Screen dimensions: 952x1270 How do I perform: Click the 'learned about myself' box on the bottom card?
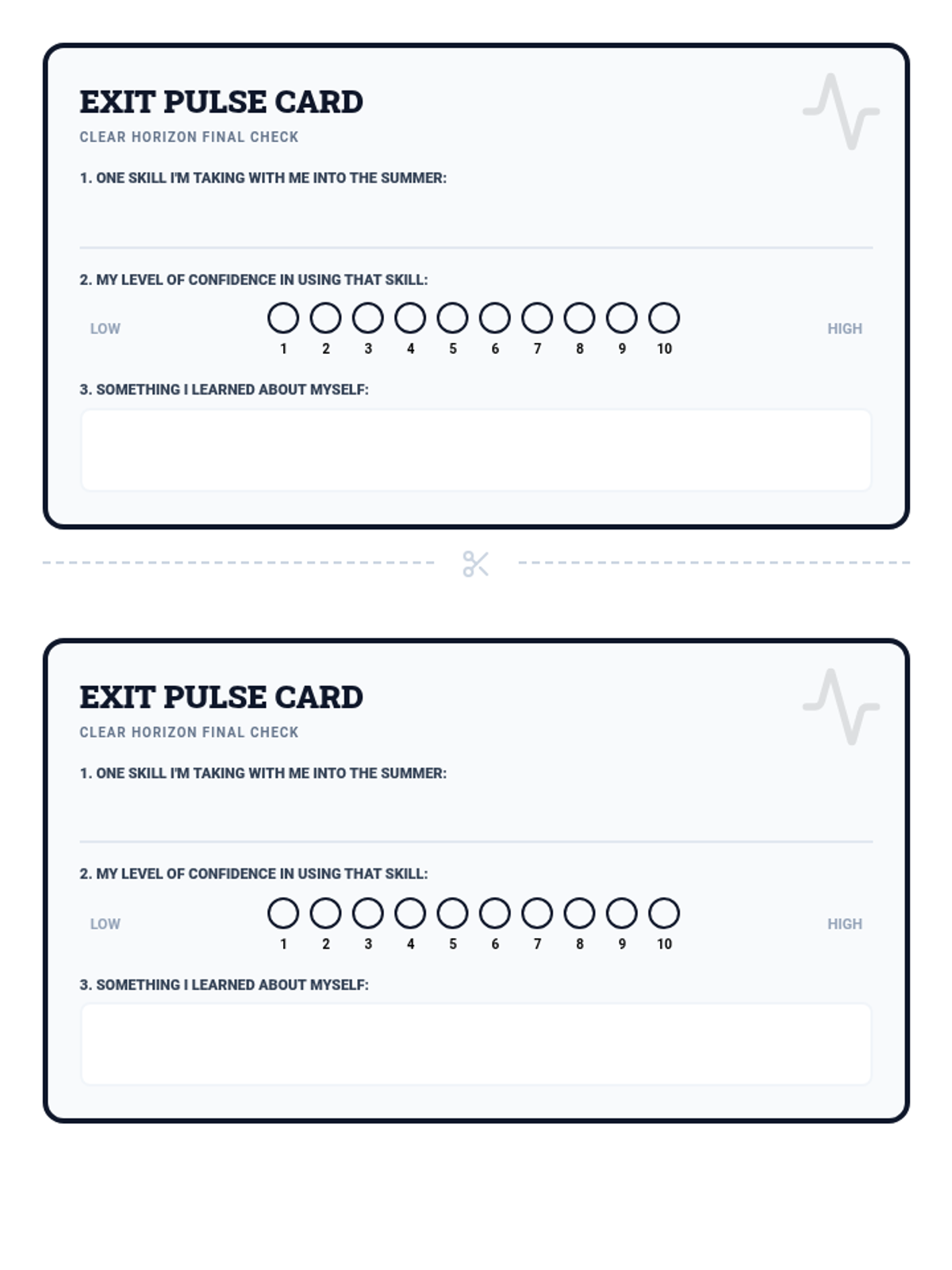[476, 1045]
